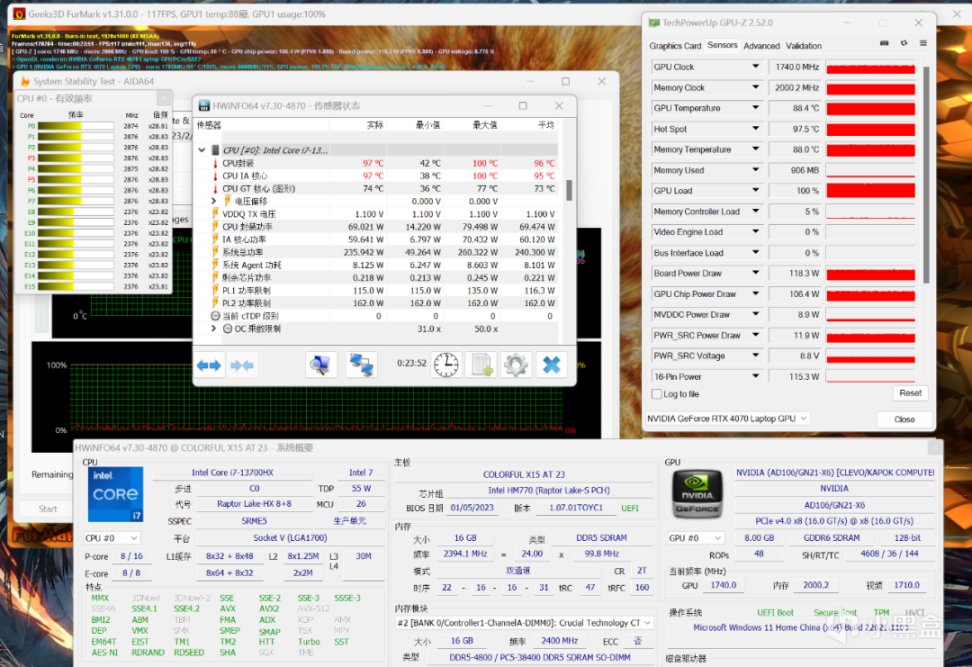Select the 系统总功率 sensor row

tap(377, 252)
